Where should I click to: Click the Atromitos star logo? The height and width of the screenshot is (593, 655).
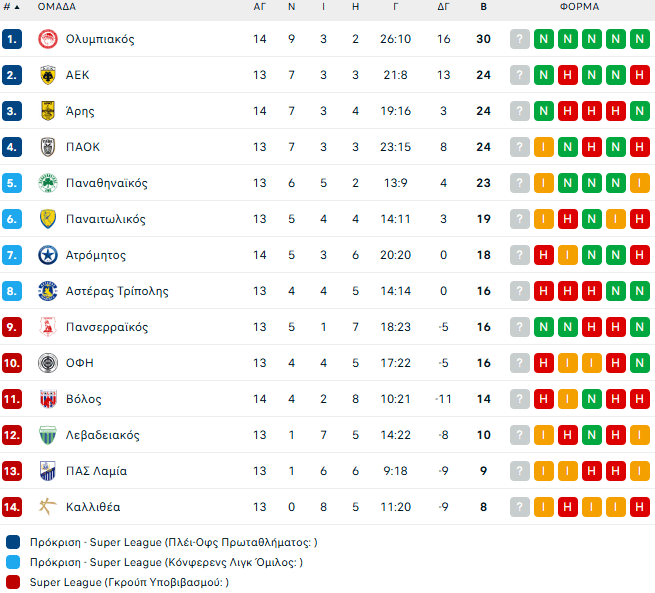coord(47,255)
